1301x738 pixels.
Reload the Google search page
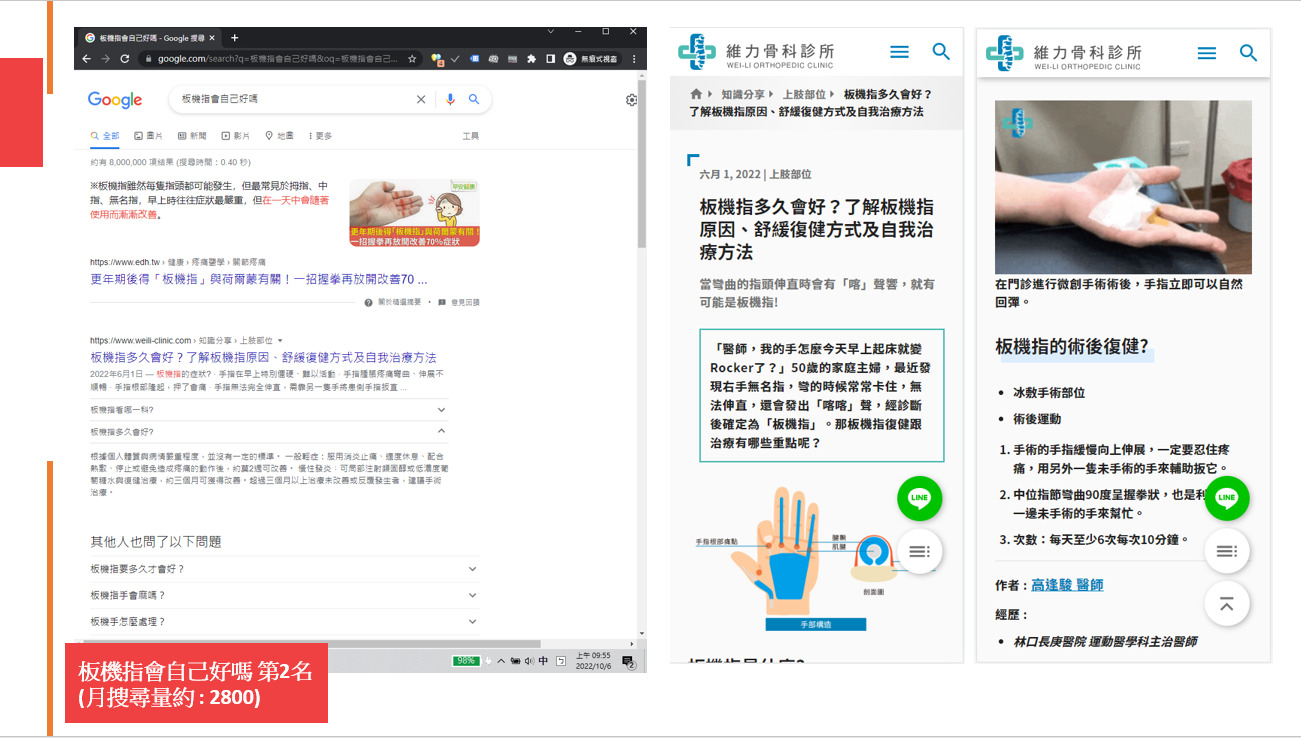pos(125,59)
